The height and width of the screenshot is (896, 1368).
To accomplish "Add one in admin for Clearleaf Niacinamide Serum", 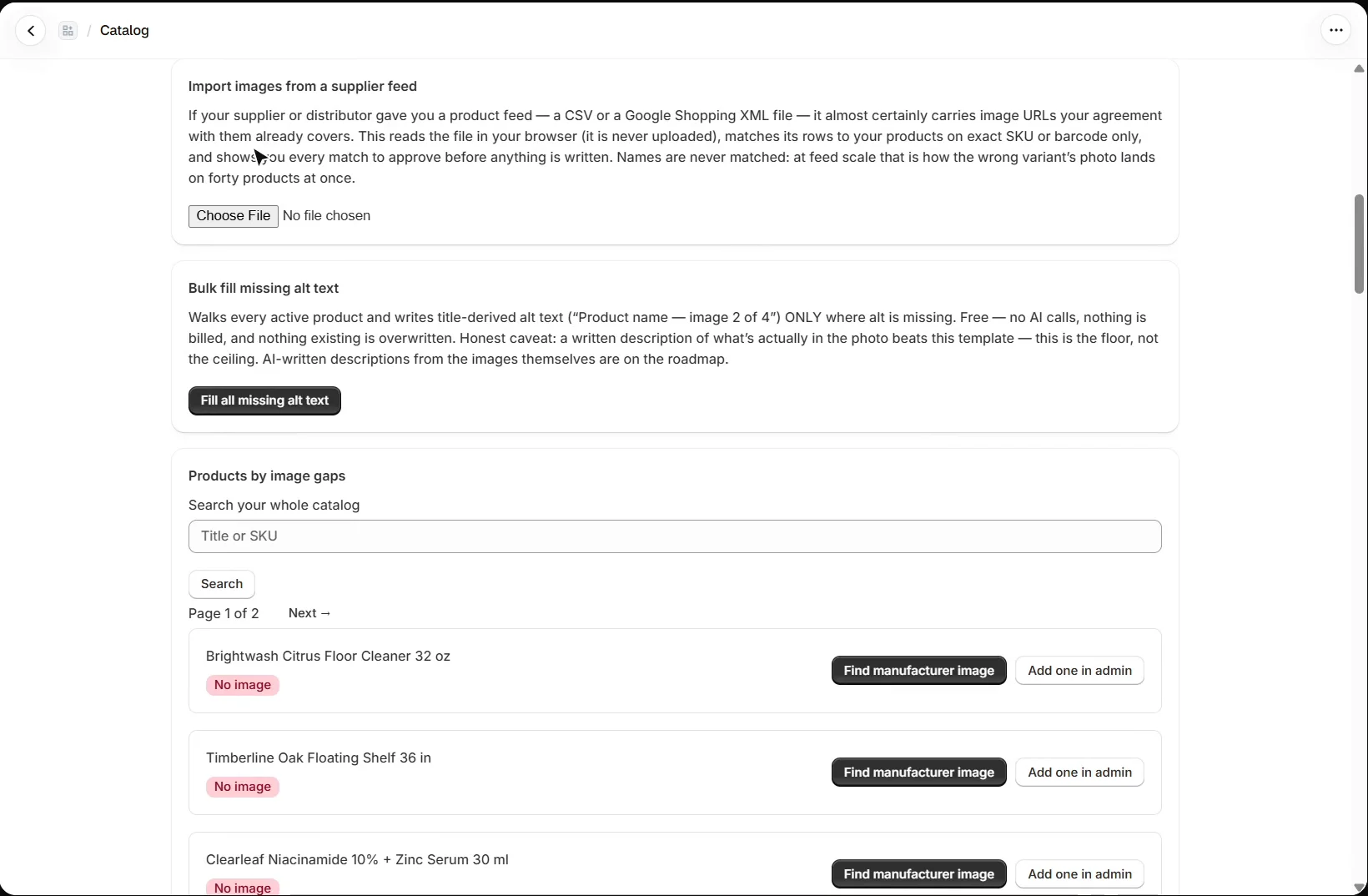I will [1080, 874].
